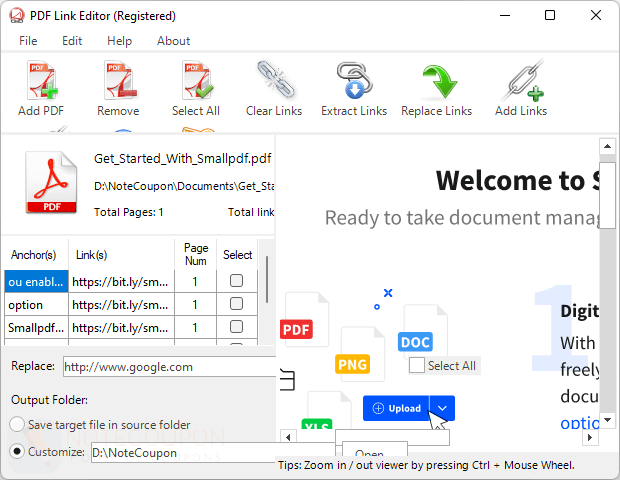Click the link cell in the 'option' row
The image size is (620, 480).
click(121, 304)
